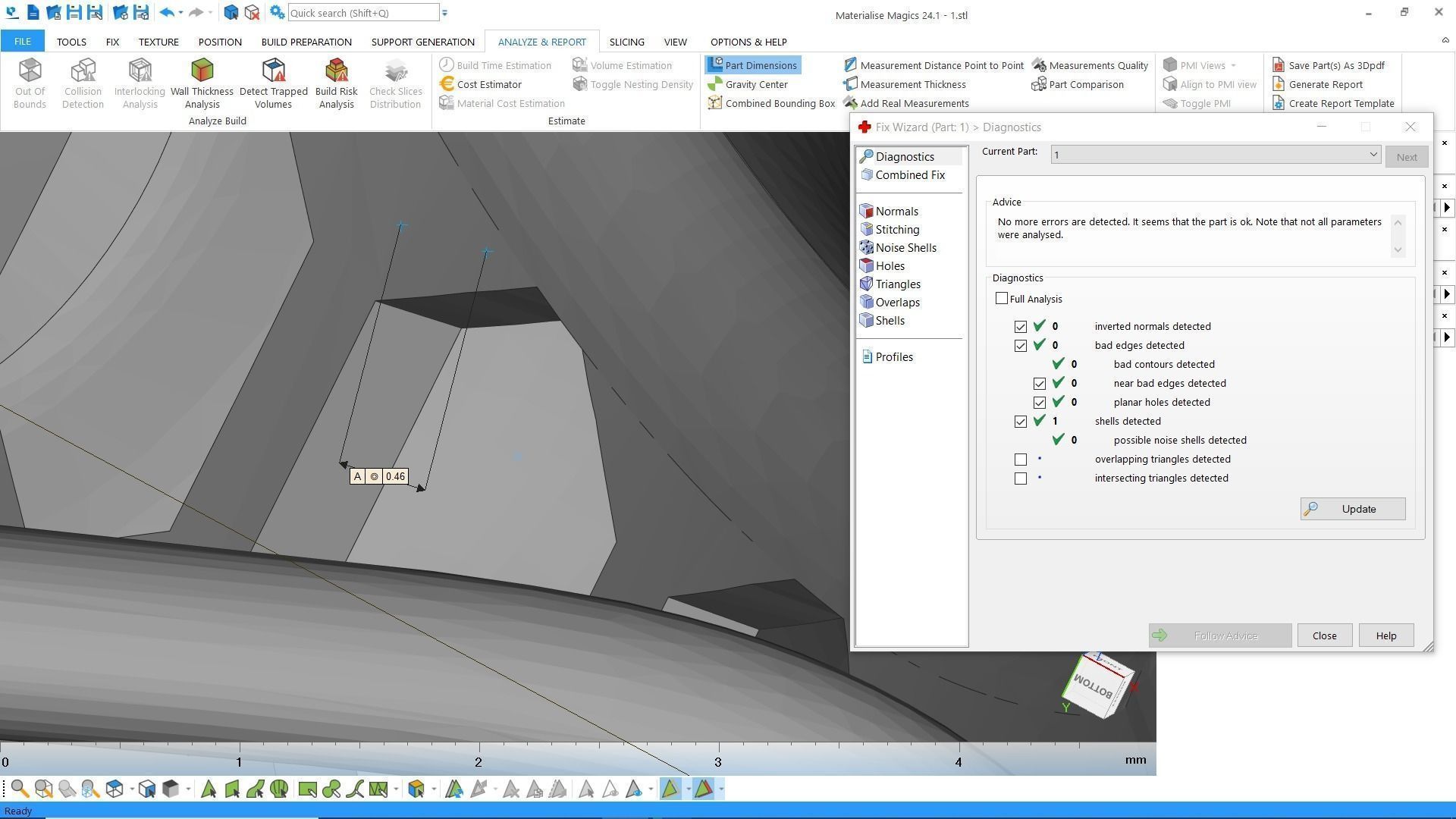Expand undo history dropdown arrow
1456x819 pixels.
point(180,13)
